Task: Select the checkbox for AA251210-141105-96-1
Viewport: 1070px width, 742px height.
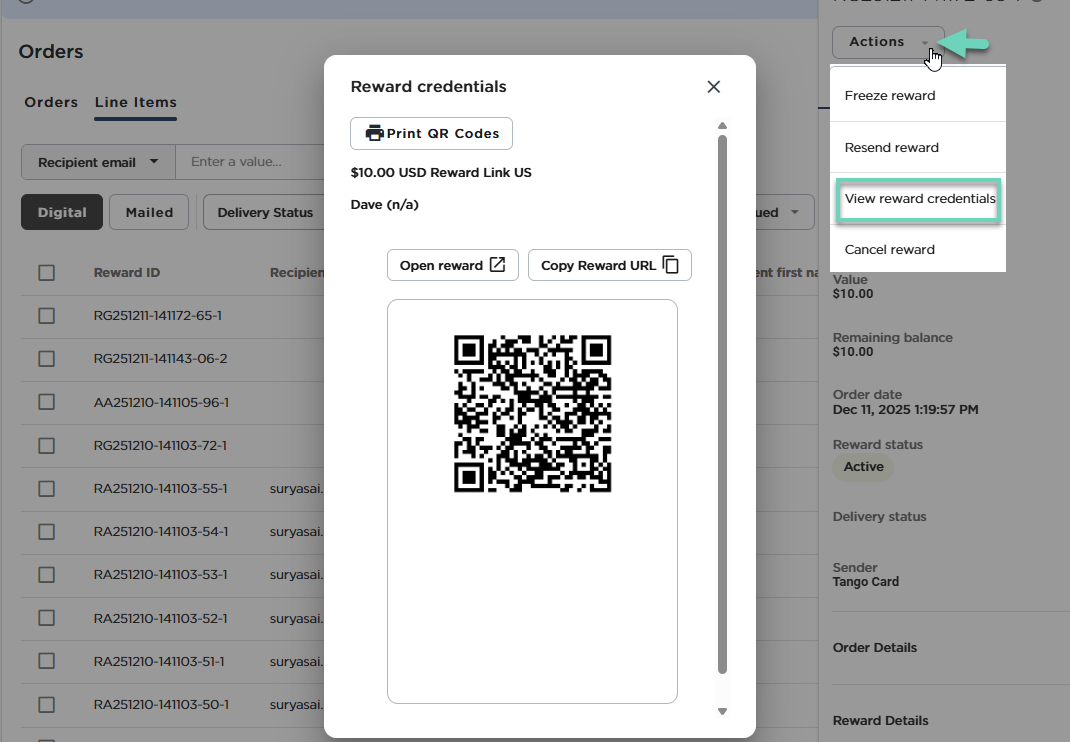Action: (46, 402)
